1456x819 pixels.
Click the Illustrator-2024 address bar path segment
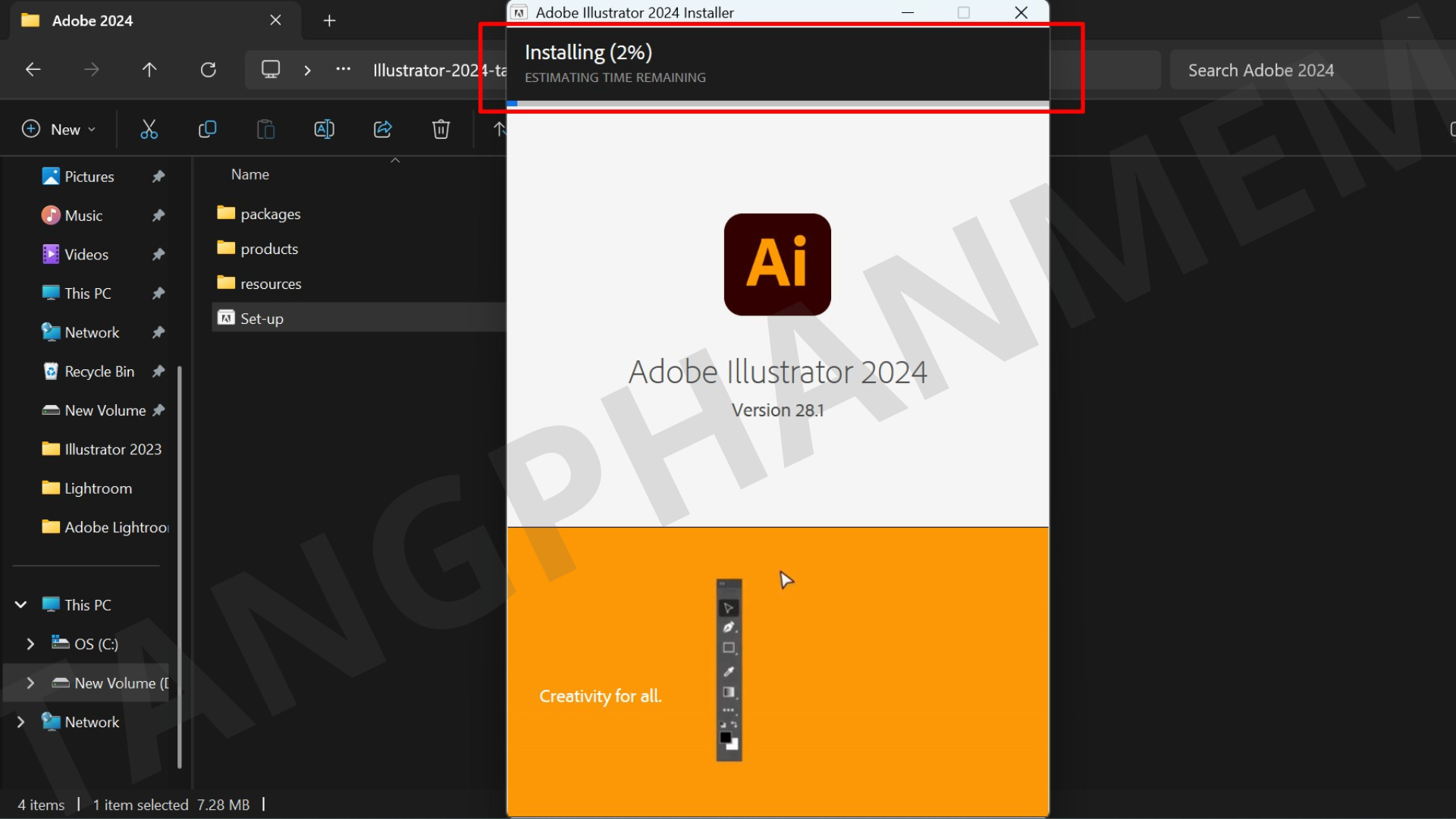(x=439, y=71)
